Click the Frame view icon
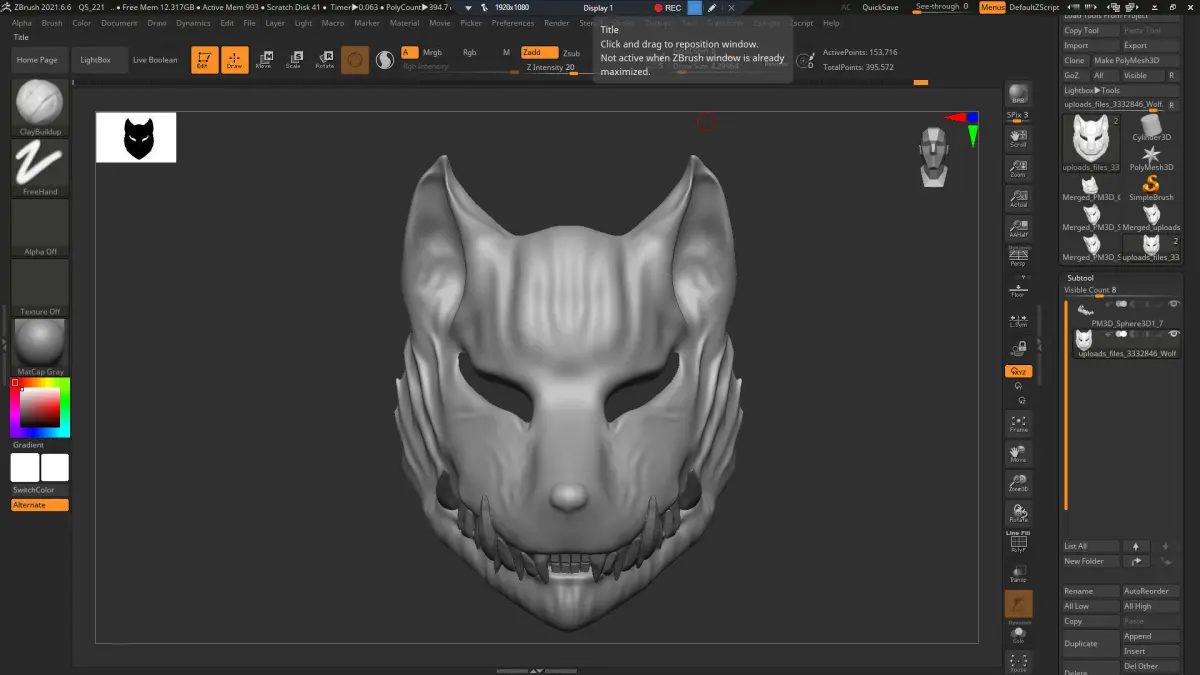This screenshot has height=675, width=1200. pos(1018,423)
